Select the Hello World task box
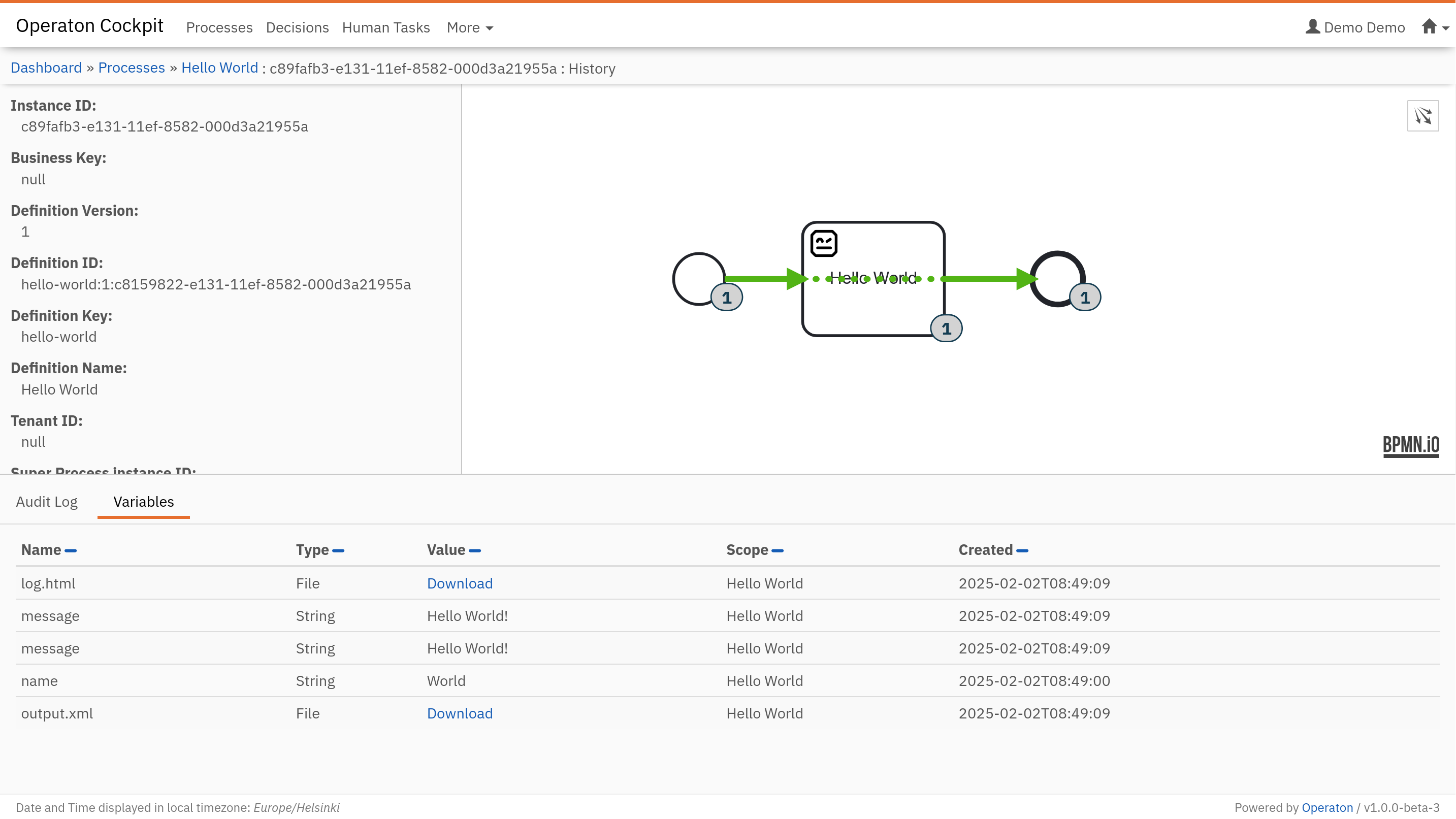 (873, 279)
